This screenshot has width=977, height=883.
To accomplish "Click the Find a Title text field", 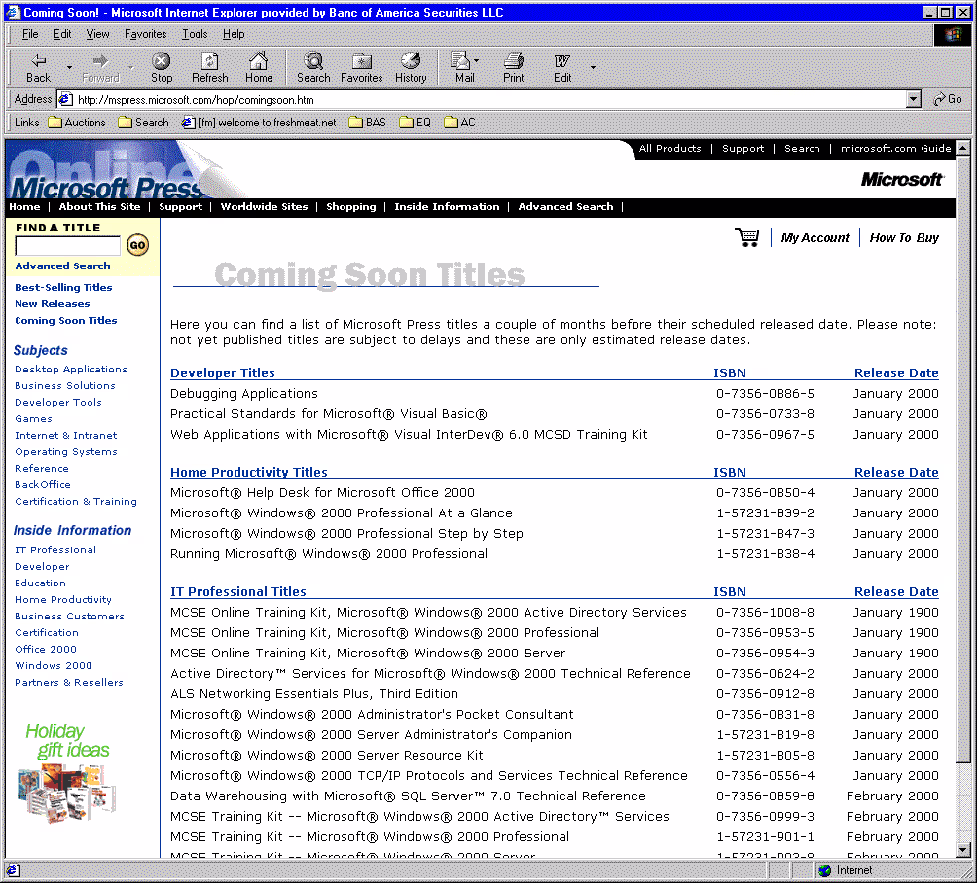I will (x=68, y=246).
